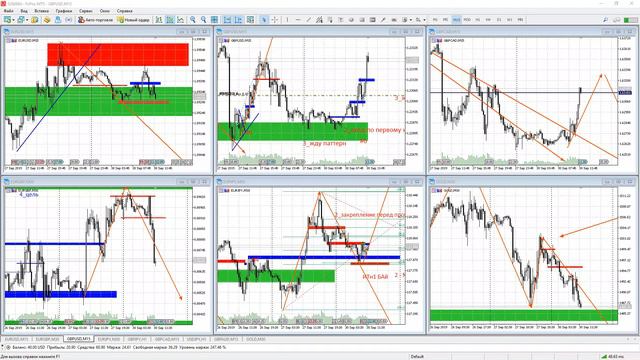The height and width of the screenshot is (360, 640).
Task: Select the crosshair tool
Action: point(275,20)
